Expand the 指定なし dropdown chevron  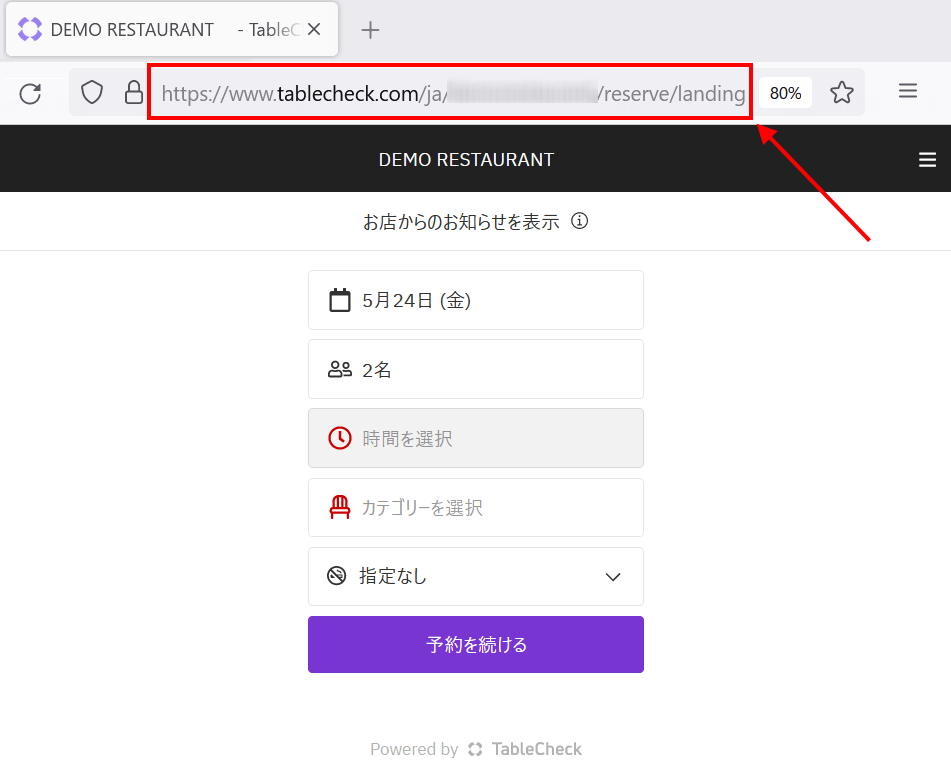[x=613, y=577]
